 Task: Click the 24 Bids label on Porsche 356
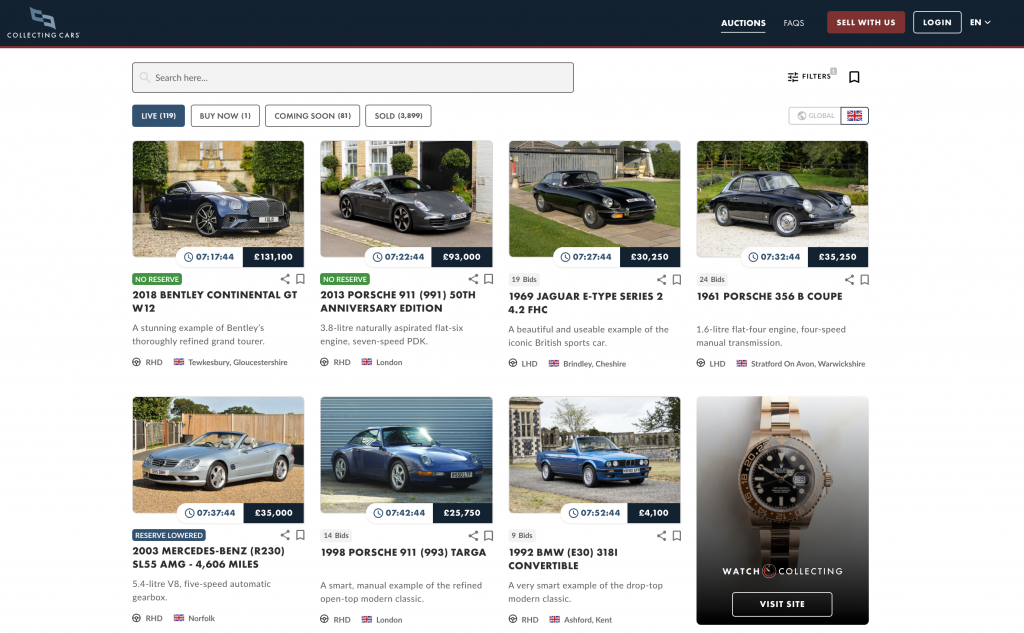tap(712, 280)
